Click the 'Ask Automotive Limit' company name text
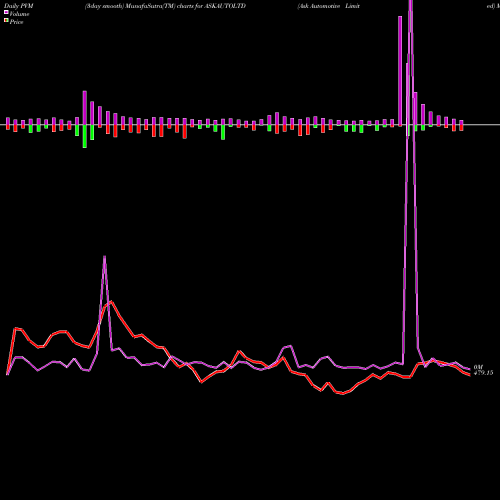Screen dimensions: 500x500 point(329,6)
